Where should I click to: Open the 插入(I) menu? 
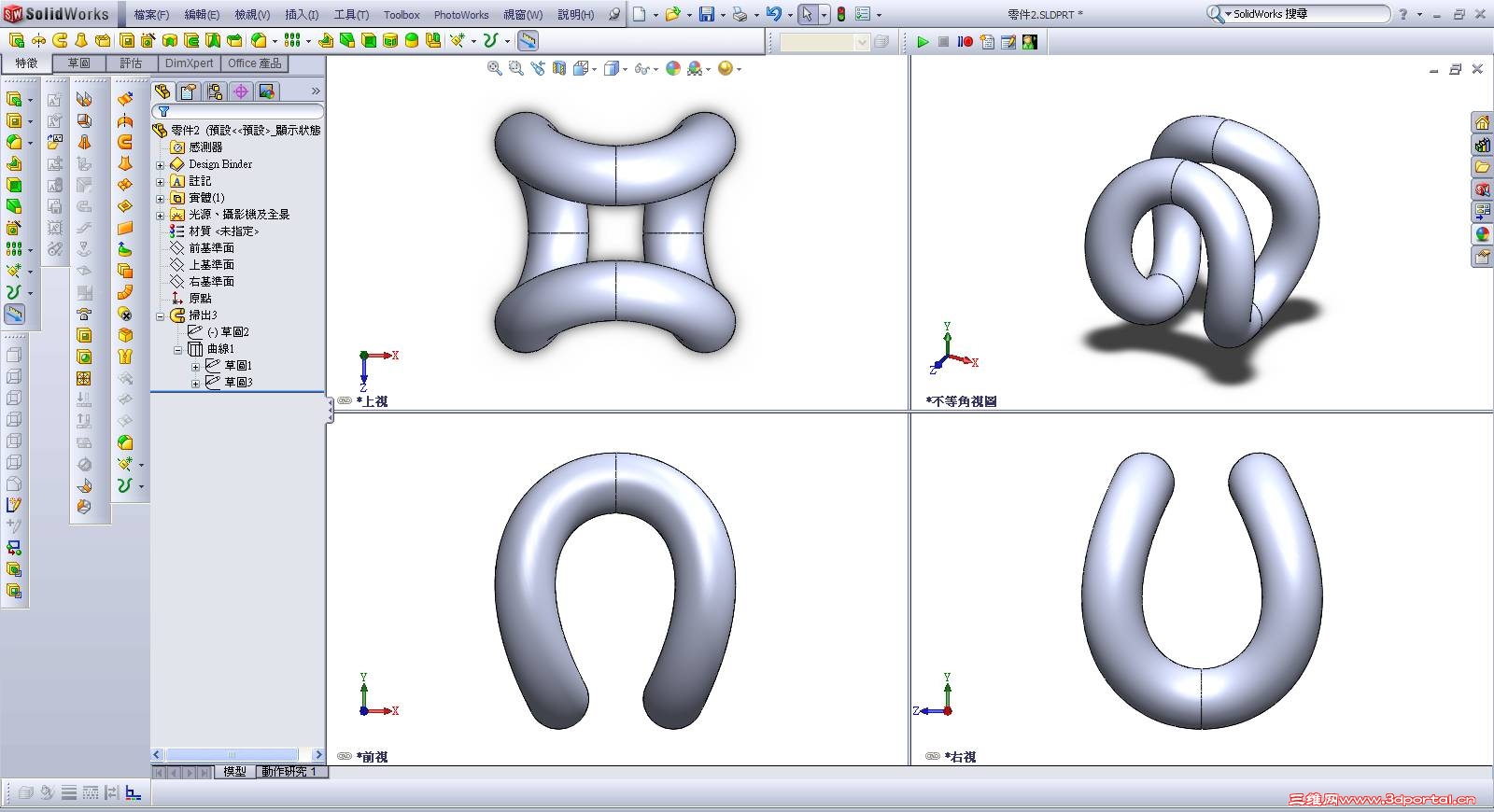[302, 15]
